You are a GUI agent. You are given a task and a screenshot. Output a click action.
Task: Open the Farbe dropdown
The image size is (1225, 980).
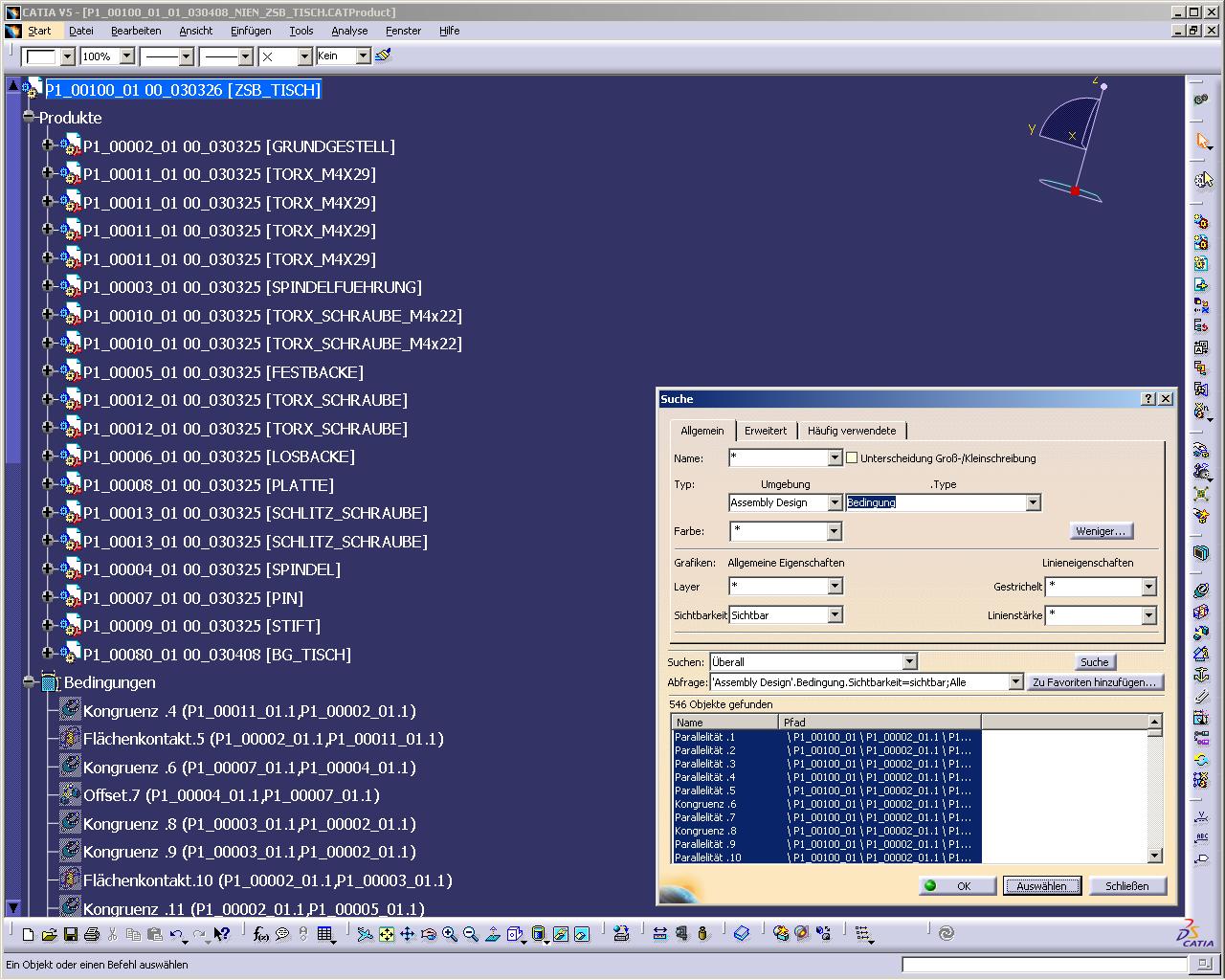[x=835, y=530]
